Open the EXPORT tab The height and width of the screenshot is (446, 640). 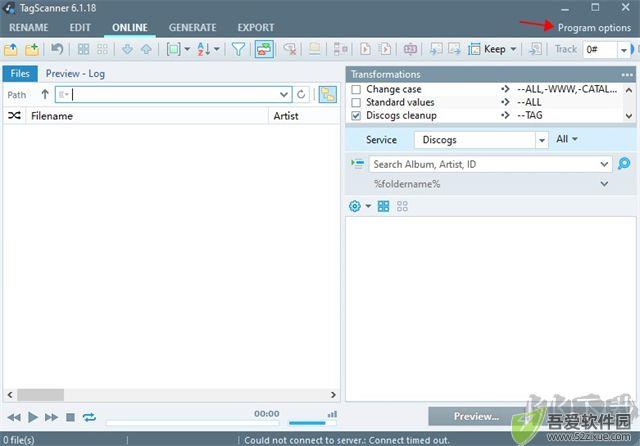pyautogui.click(x=256, y=27)
